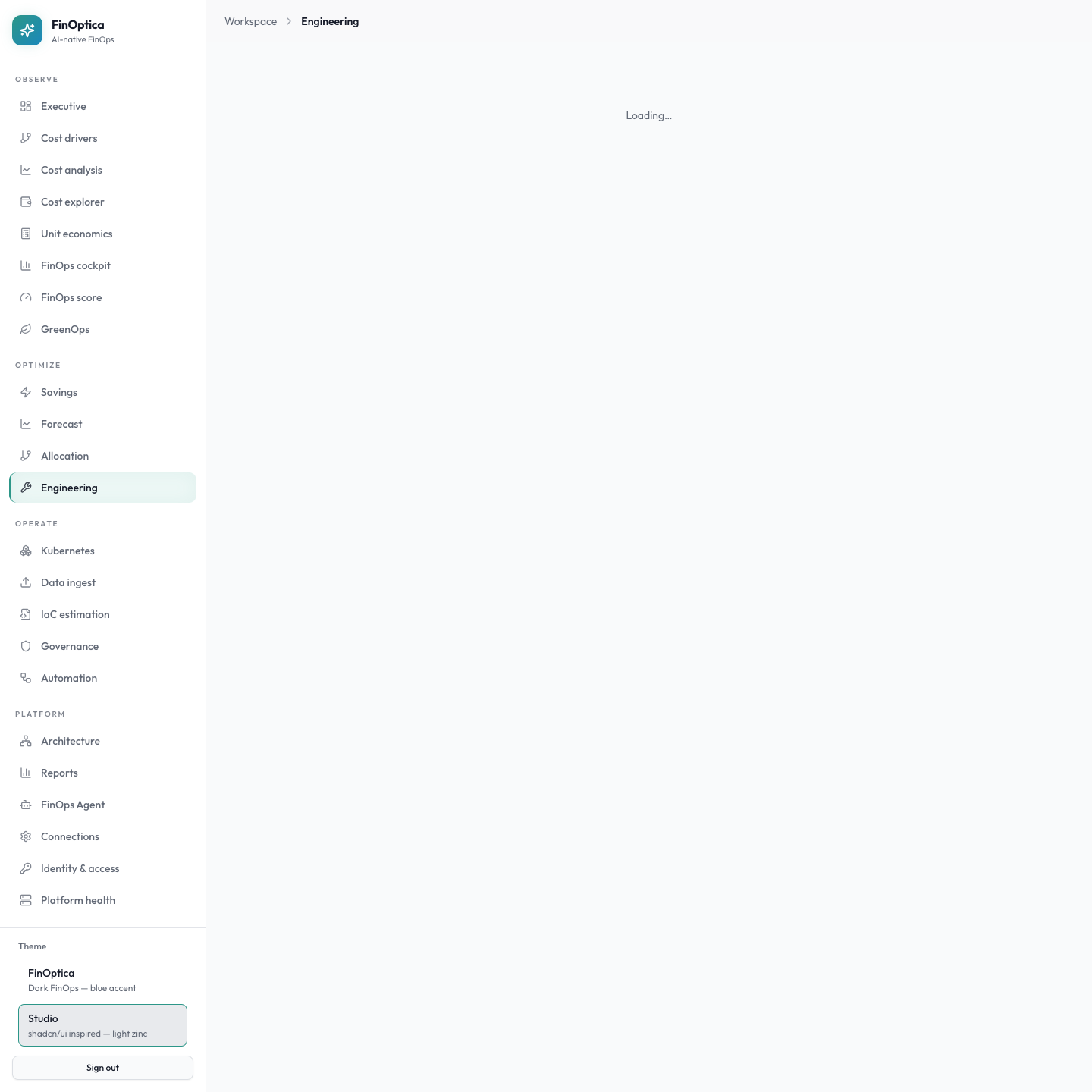Open Identity & access settings
This screenshot has width=1092, height=1092.
coord(102,868)
